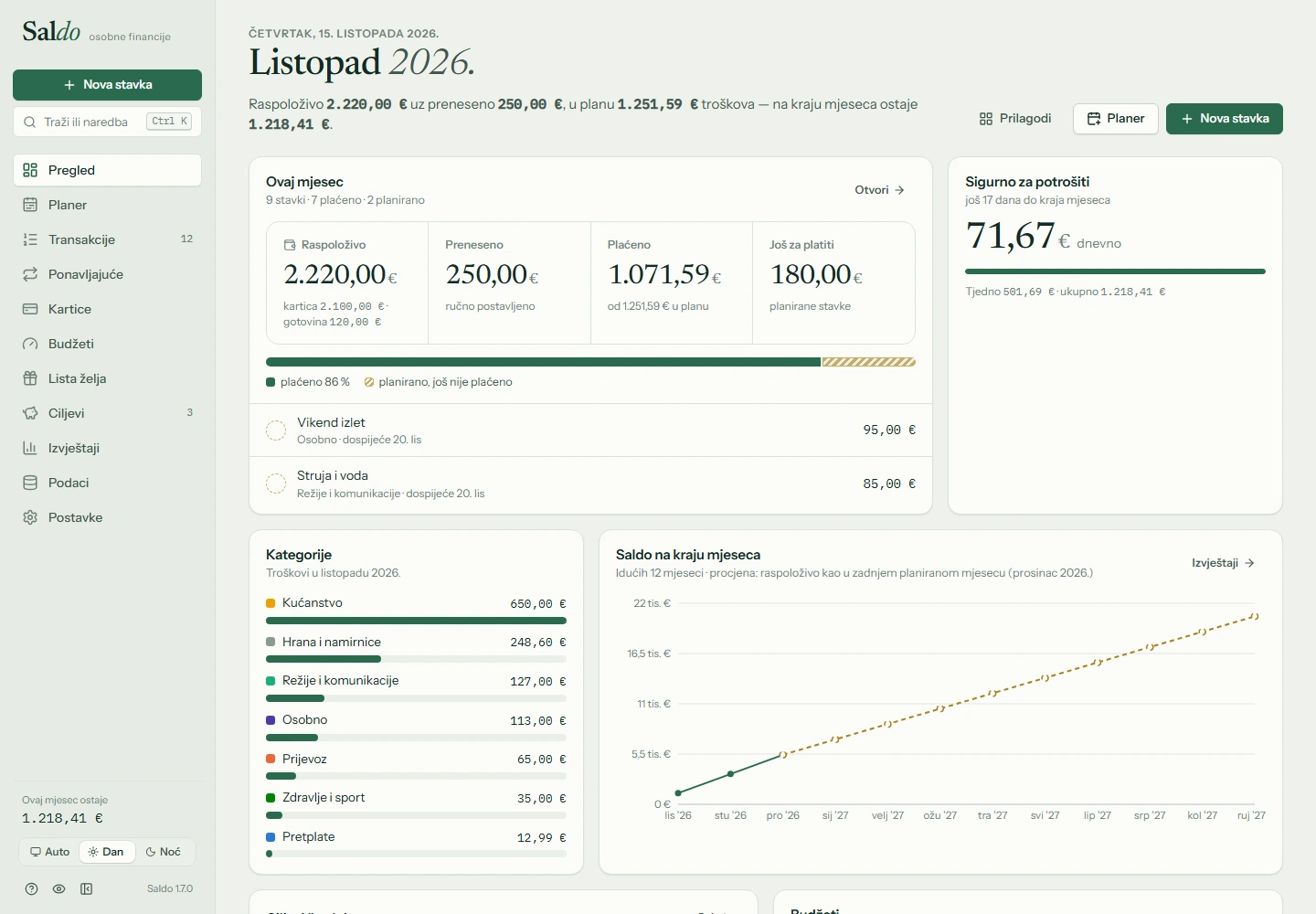Click the lis '26 data point on chart

click(678, 793)
